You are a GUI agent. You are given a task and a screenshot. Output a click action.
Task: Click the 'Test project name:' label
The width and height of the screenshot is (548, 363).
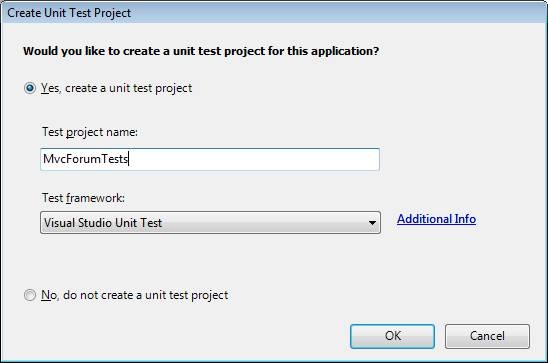pyautogui.click(x=90, y=132)
